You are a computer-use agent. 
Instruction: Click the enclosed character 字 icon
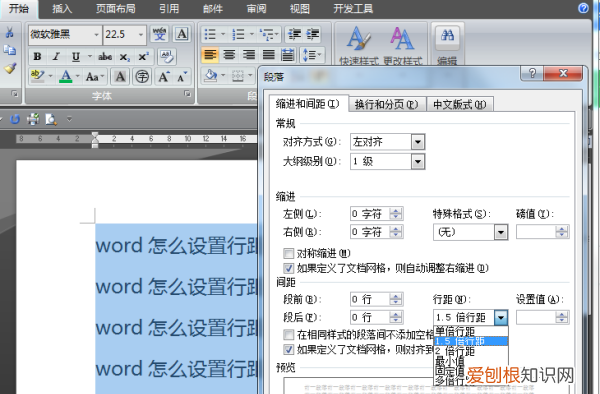(142, 77)
